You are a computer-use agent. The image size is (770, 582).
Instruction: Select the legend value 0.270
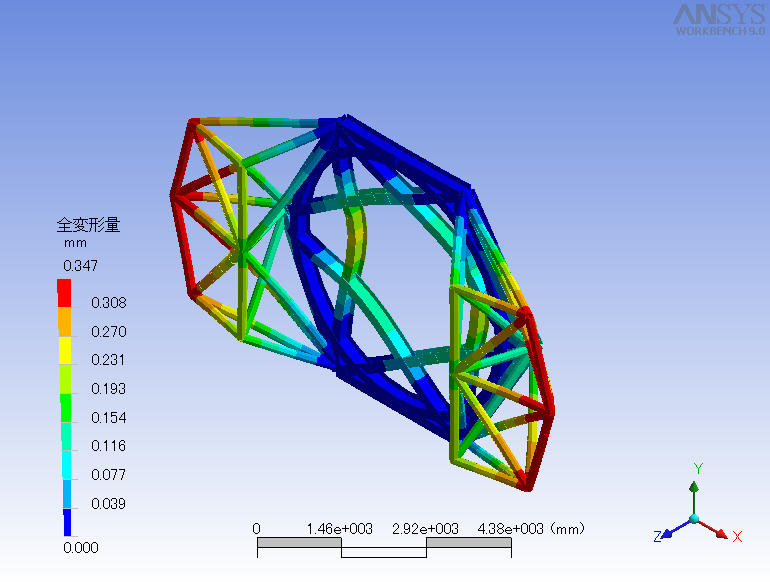point(109,332)
